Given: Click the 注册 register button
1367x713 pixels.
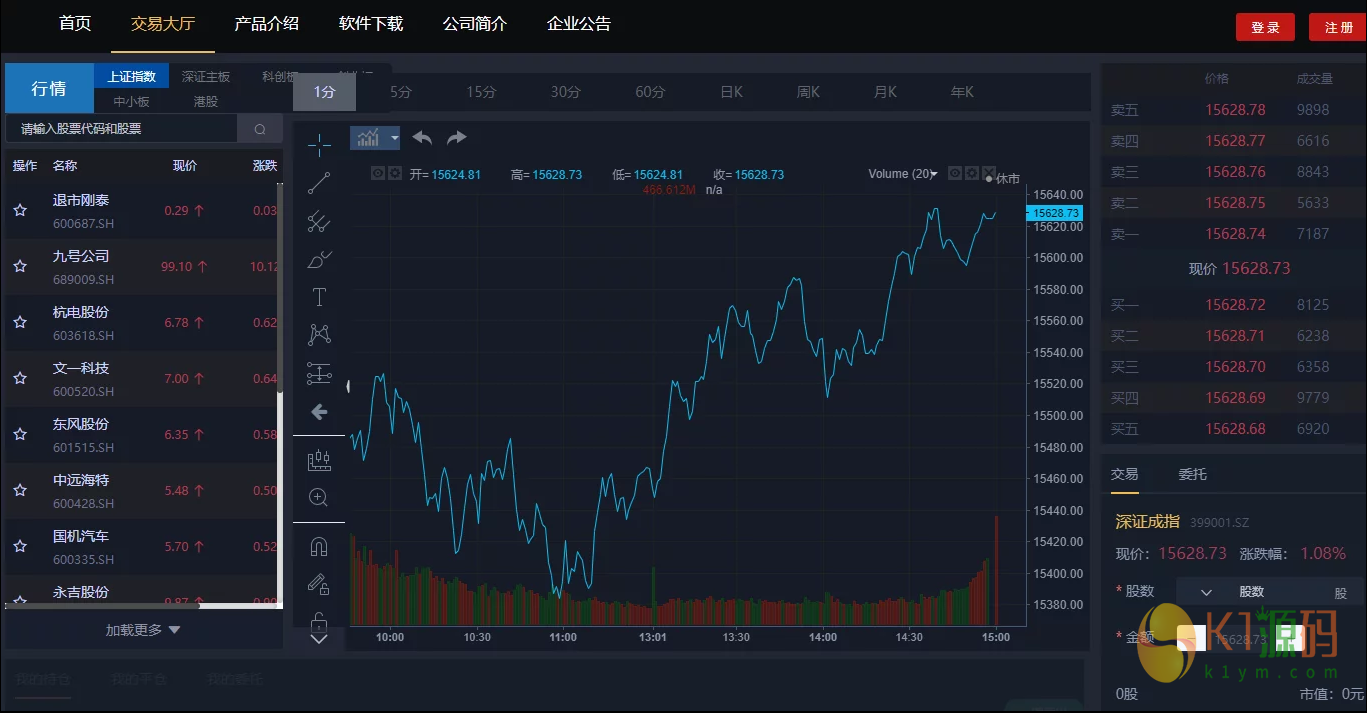Looking at the screenshot, I should click(x=1337, y=27).
